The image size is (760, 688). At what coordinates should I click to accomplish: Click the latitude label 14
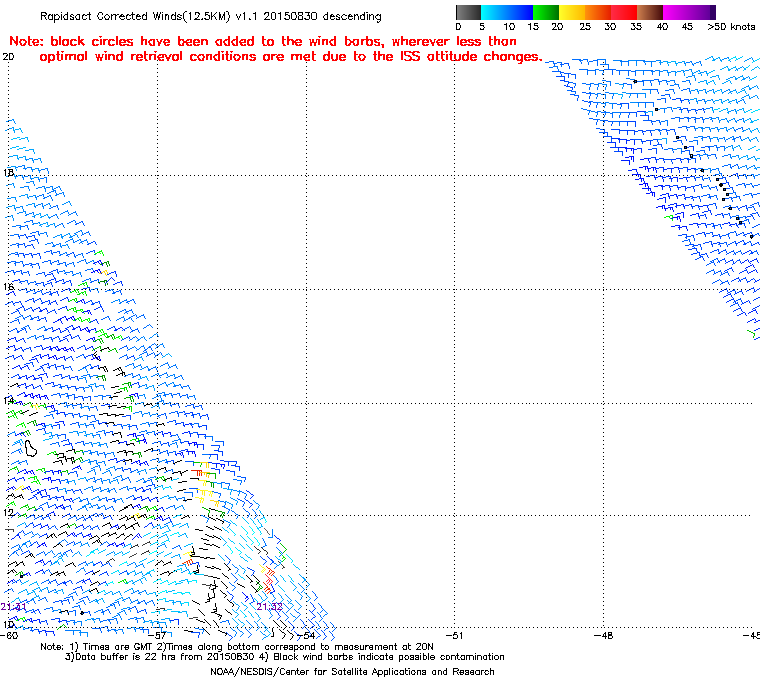coord(8,400)
